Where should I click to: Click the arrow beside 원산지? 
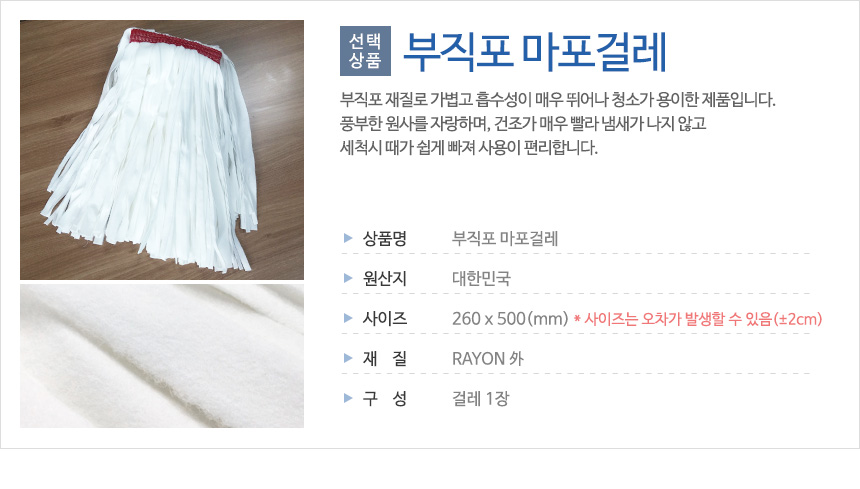click(348, 278)
